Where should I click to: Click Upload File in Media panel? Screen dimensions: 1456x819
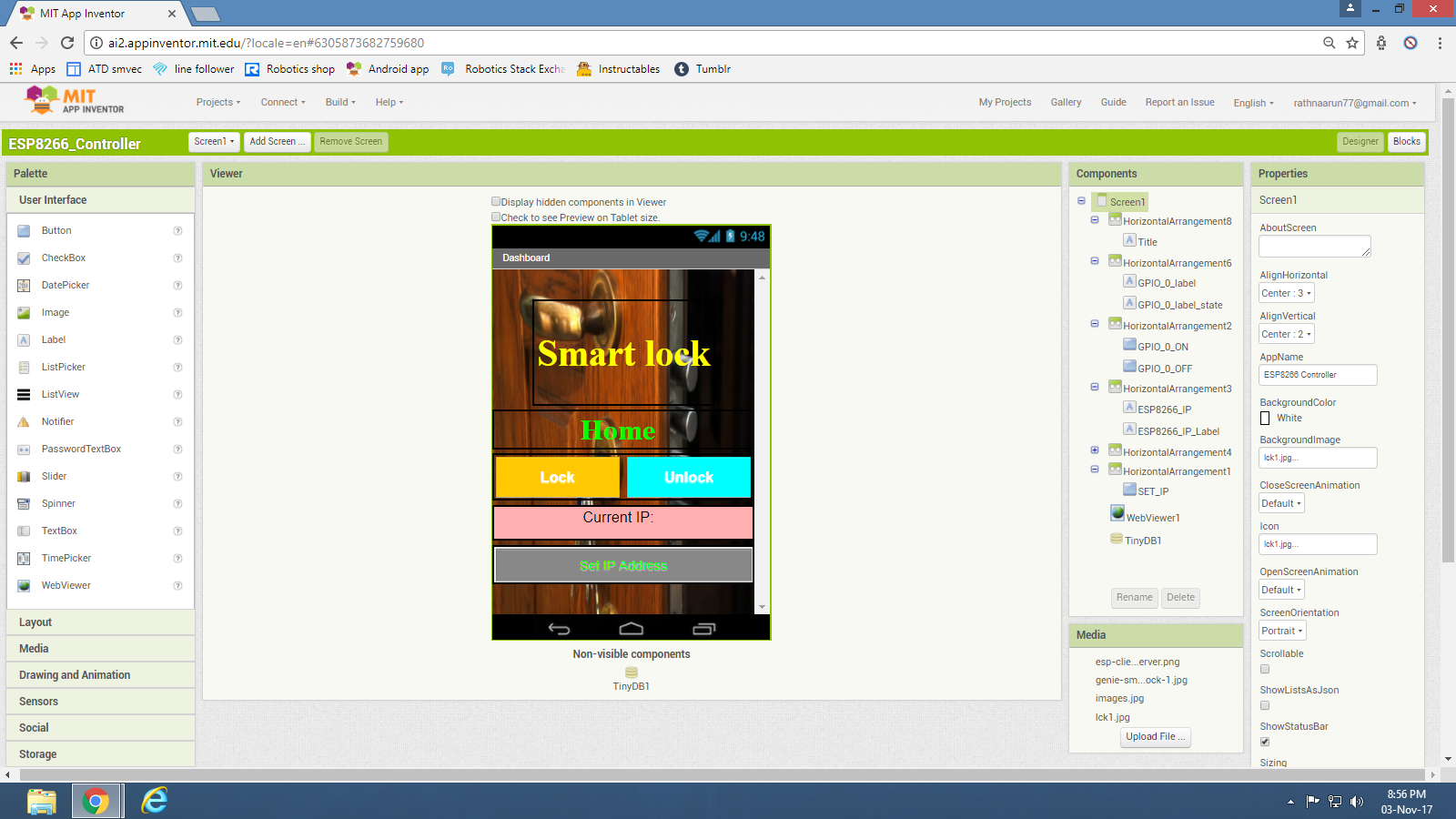click(1156, 737)
